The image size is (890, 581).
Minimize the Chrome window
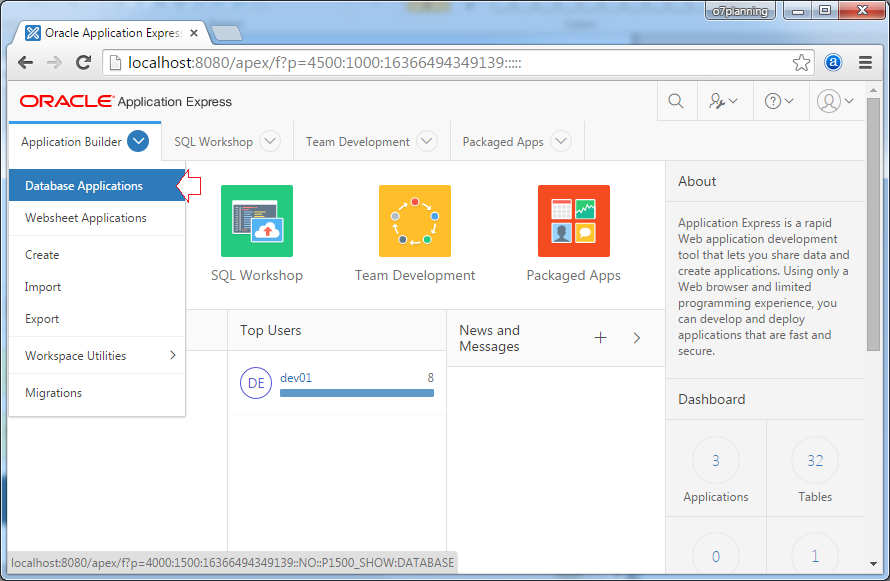[x=798, y=11]
